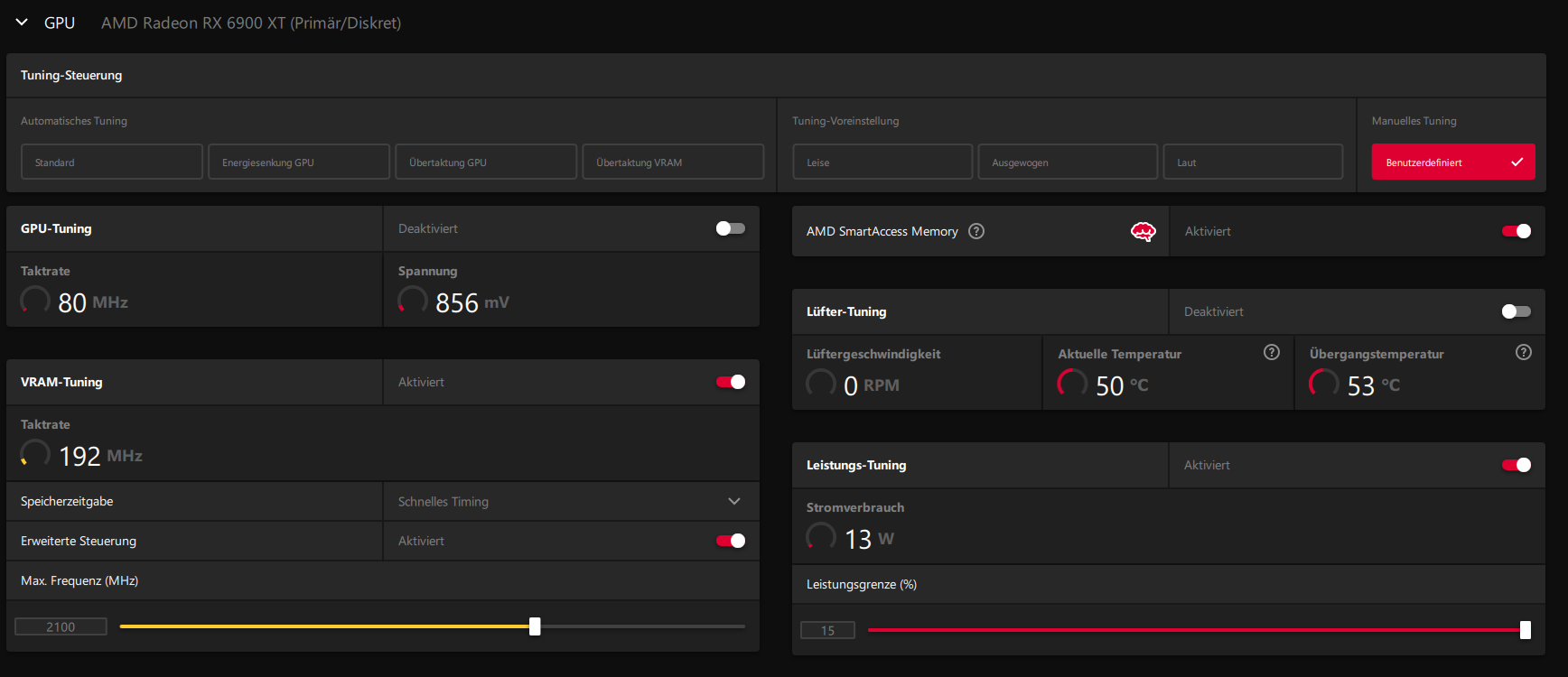Click the Spannung 856 mV gauge icon
The height and width of the screenshot is (677, 1568).
coord(413,300)
